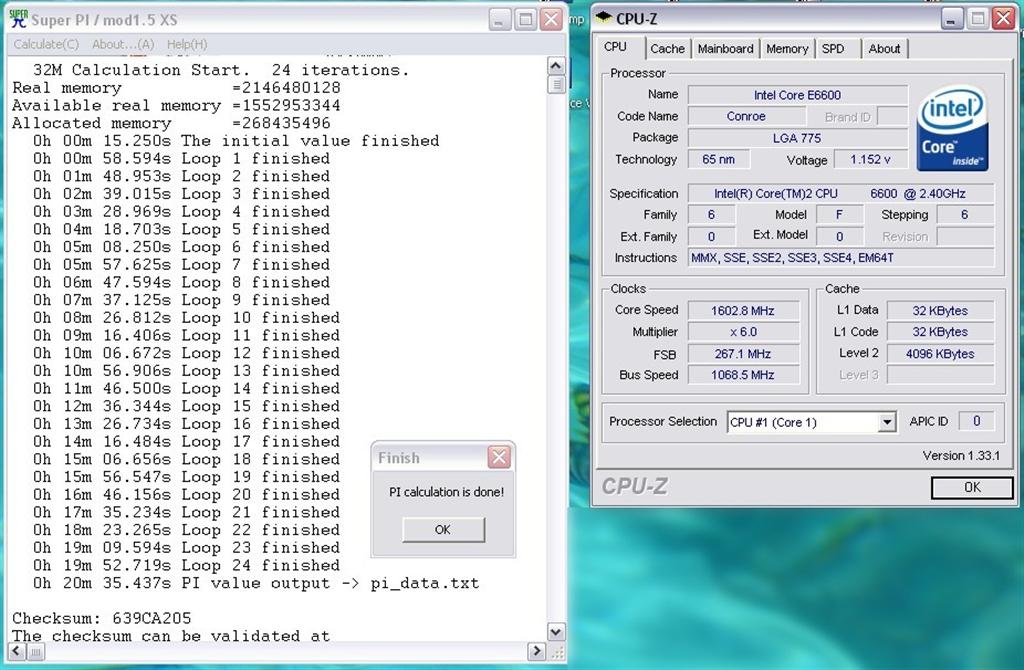Close the Super PI window

pyautogui.click(x=552, y=20)
